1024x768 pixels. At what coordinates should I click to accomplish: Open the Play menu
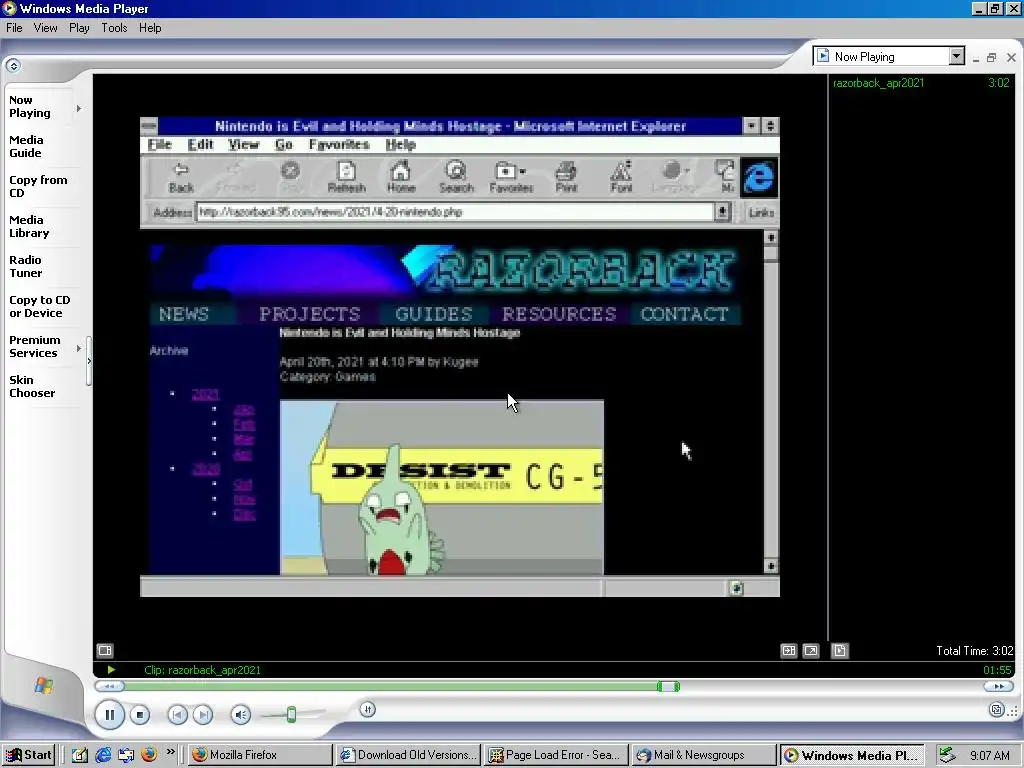tap(79, 28)
